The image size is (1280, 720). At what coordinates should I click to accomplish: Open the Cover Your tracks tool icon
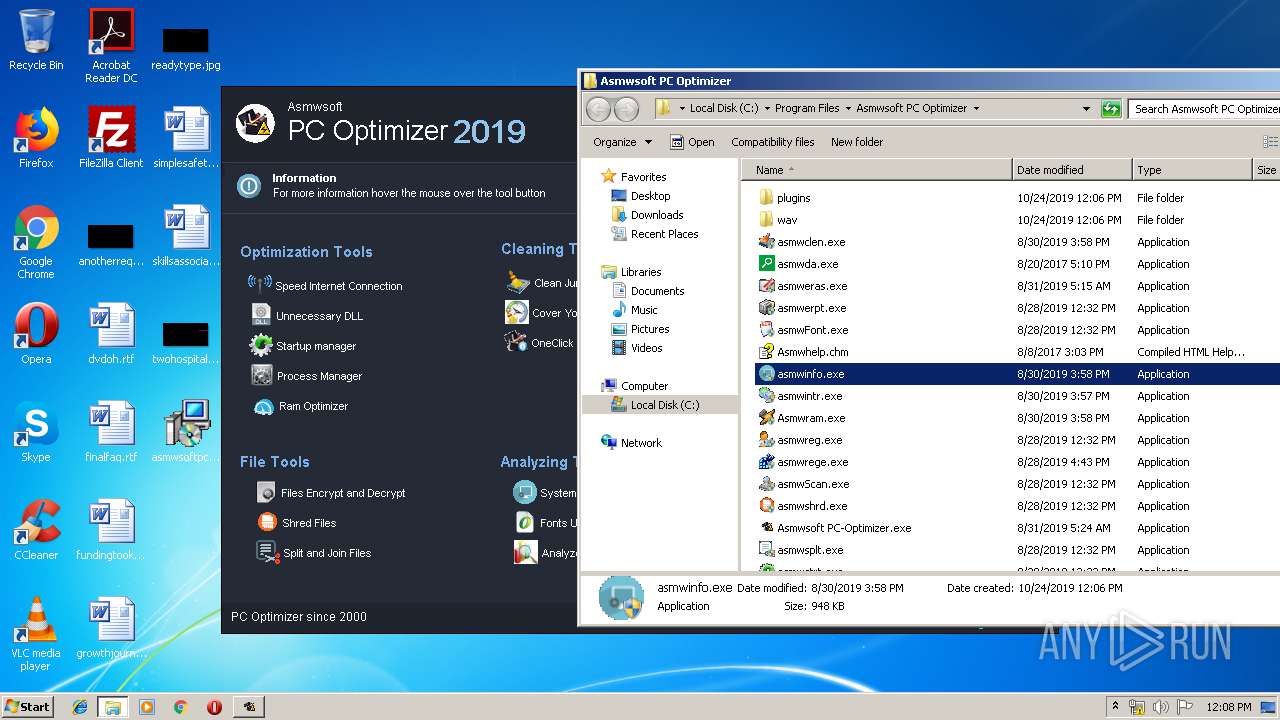tap(517, 312)
